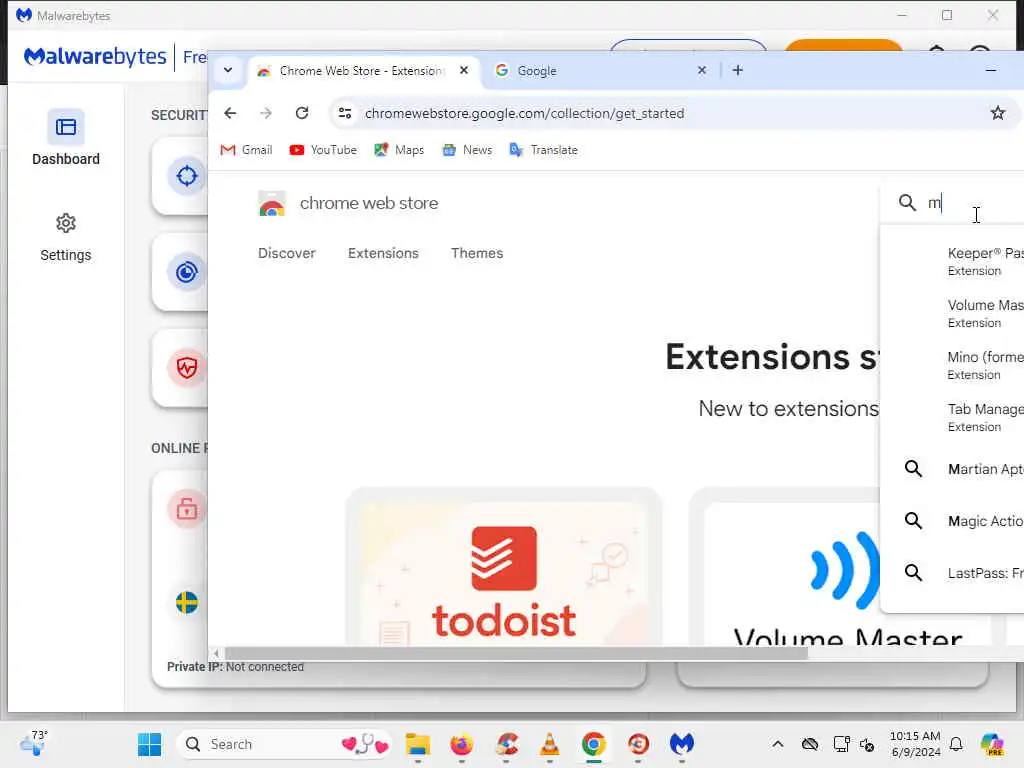This screenshot has height=768, width=1024.
Task: View site information icon in address bar
Action: click(x=345, y=113)
